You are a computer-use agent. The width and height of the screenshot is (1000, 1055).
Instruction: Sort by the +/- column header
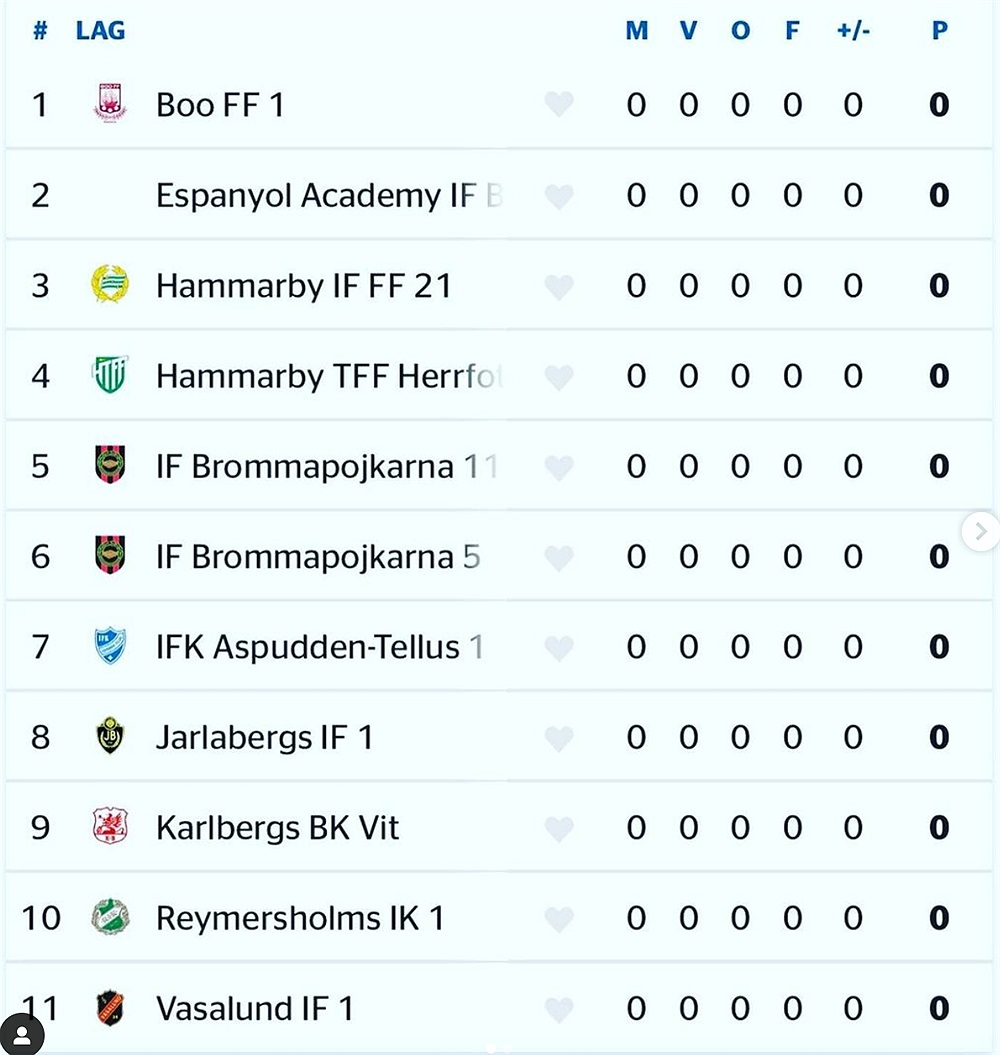(x=853, y=30)
